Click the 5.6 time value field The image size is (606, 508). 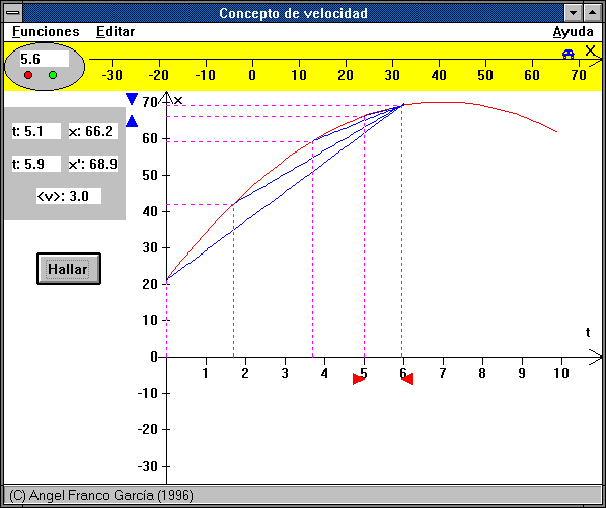coord(44,59)
